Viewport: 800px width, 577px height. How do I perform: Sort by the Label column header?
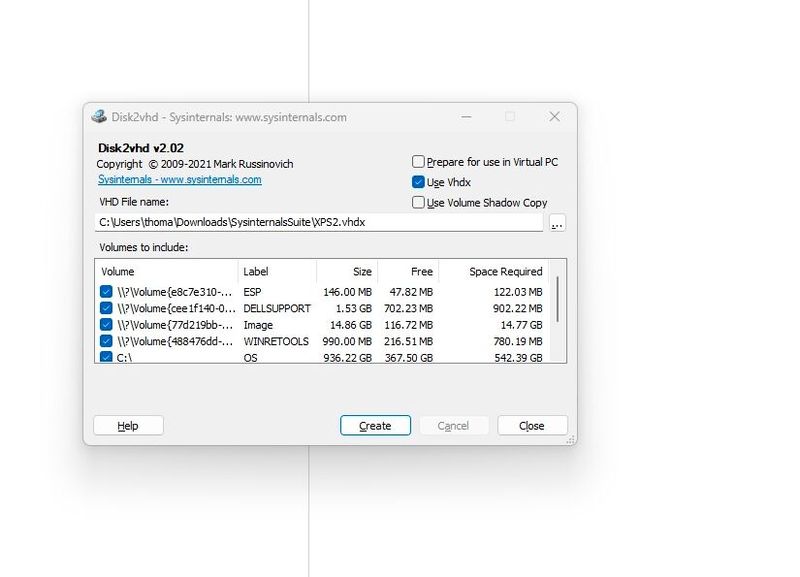point(277,271)
